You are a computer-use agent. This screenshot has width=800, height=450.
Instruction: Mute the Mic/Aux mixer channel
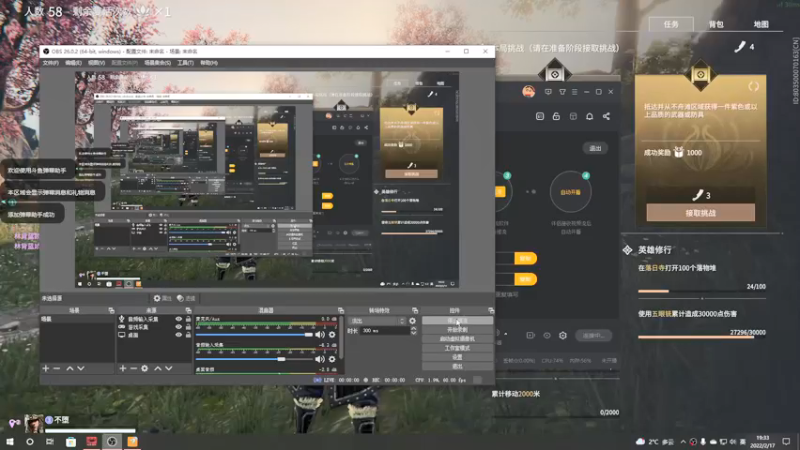(x=320, y=335)
